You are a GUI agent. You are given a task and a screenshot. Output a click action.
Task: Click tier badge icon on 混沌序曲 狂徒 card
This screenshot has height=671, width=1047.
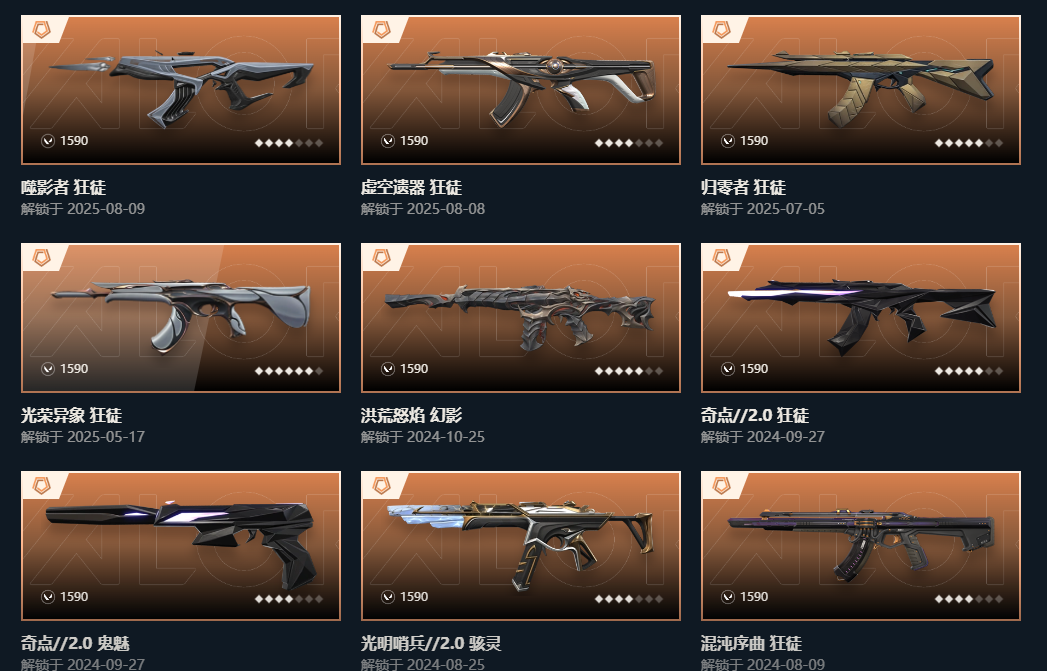[721, 485]
